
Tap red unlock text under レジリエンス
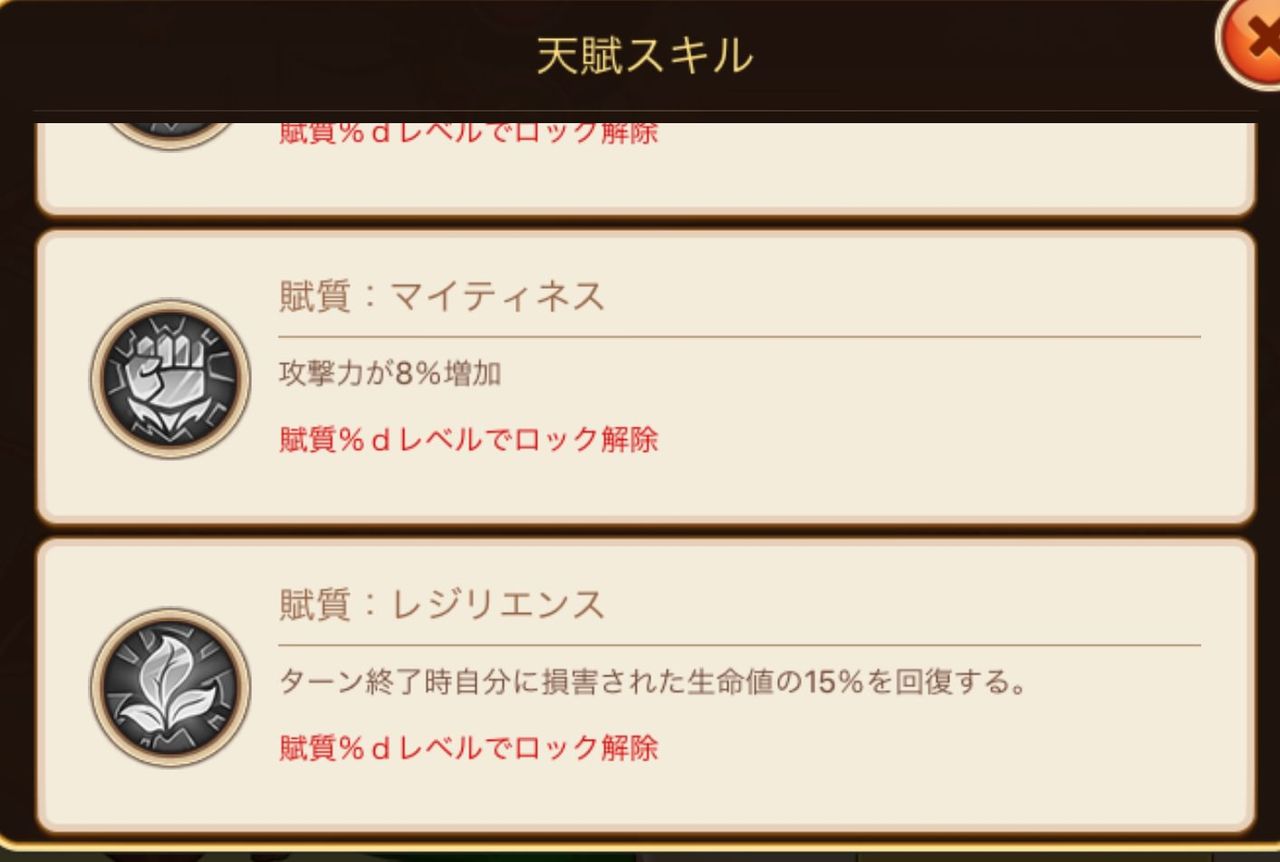tap(468, 747)
